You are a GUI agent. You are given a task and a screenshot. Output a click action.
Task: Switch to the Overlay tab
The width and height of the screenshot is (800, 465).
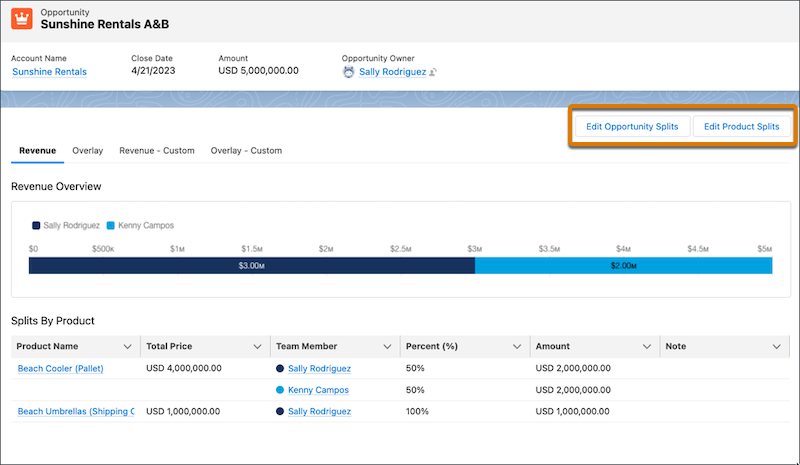[88, 151]
